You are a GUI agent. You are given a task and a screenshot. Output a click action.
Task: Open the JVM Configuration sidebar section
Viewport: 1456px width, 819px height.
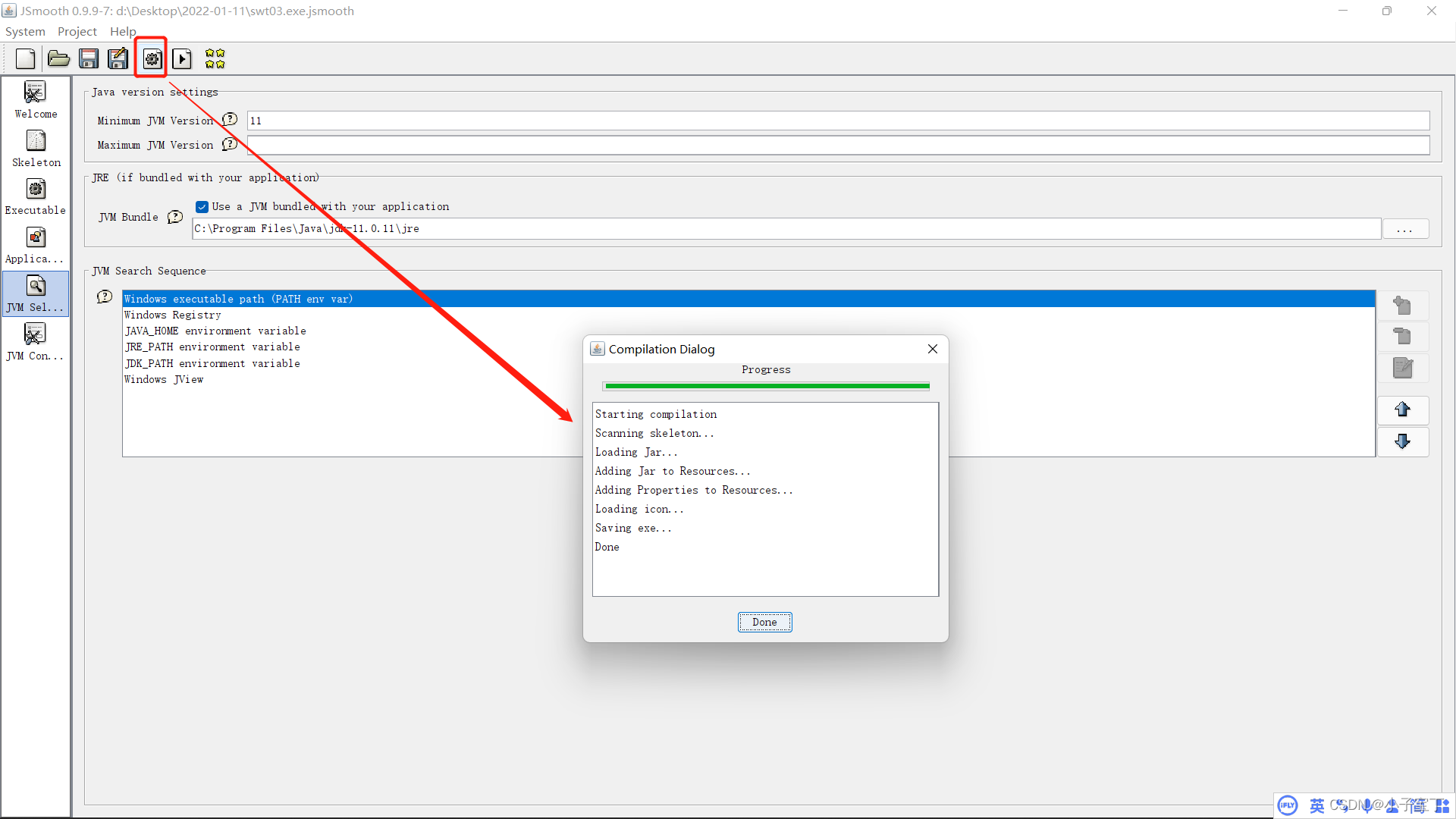point(36,342)
